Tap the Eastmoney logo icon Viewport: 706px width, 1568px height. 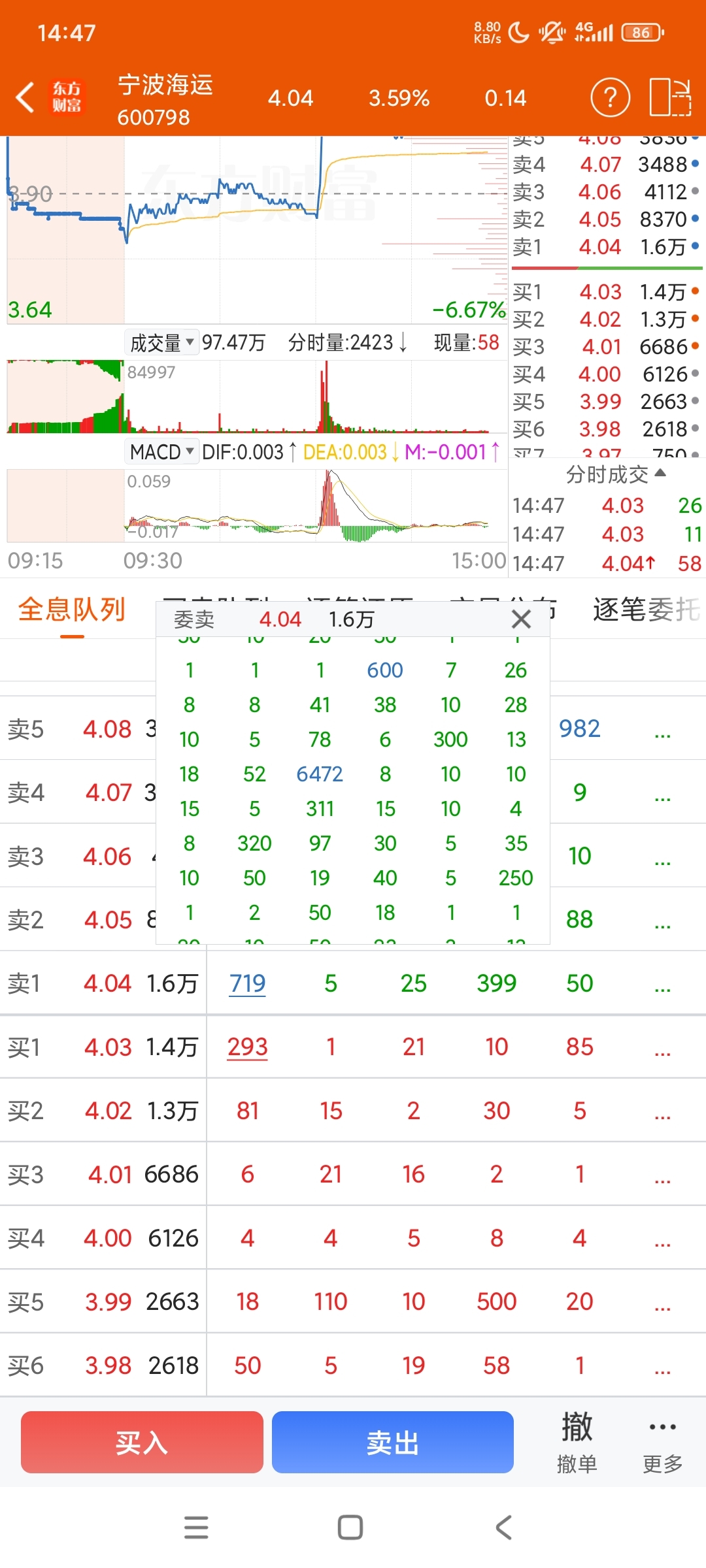[x=67, y=97]
